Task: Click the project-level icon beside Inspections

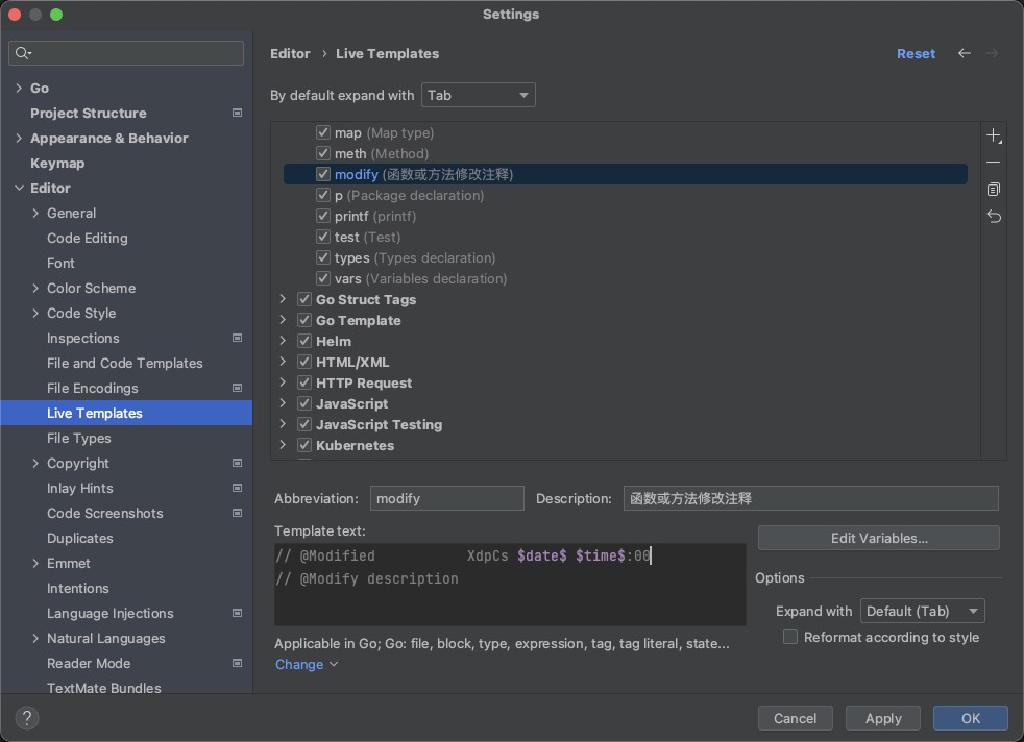Action: pyautogui.click(x=237, y=338)
